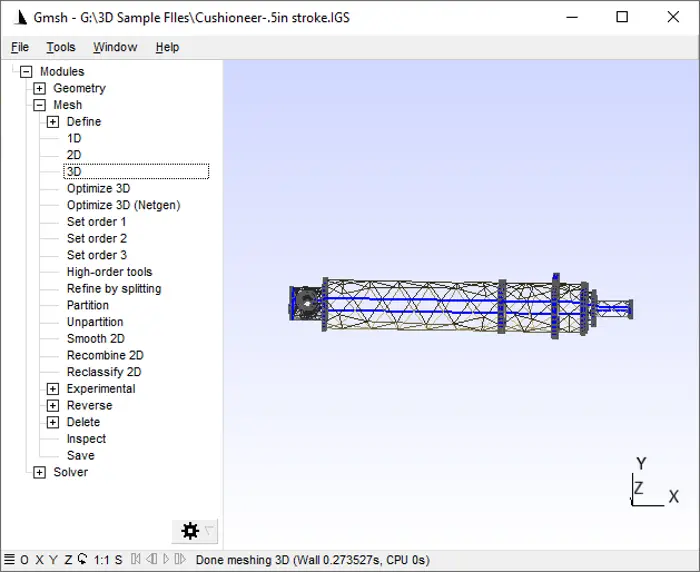This screenshot has width=700, height=572.
Task: Click the Reverse label
Action: (89, 405)
